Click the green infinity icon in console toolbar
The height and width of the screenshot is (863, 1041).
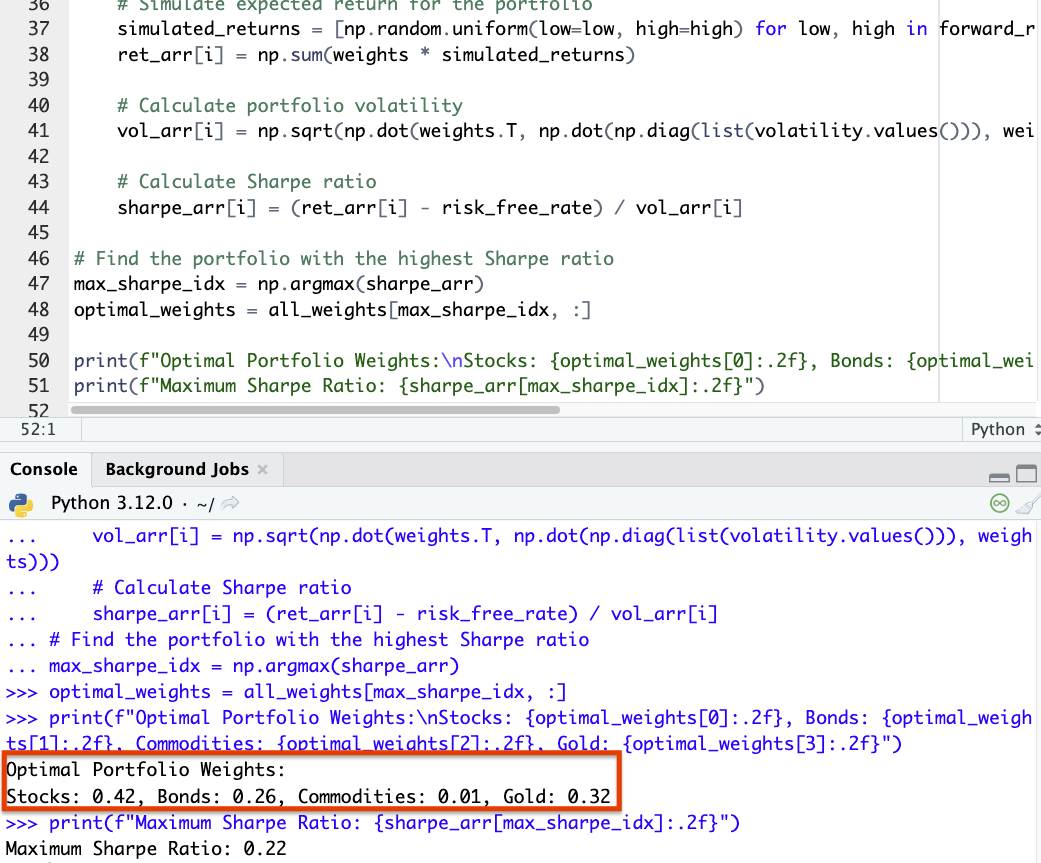[999, 504]
